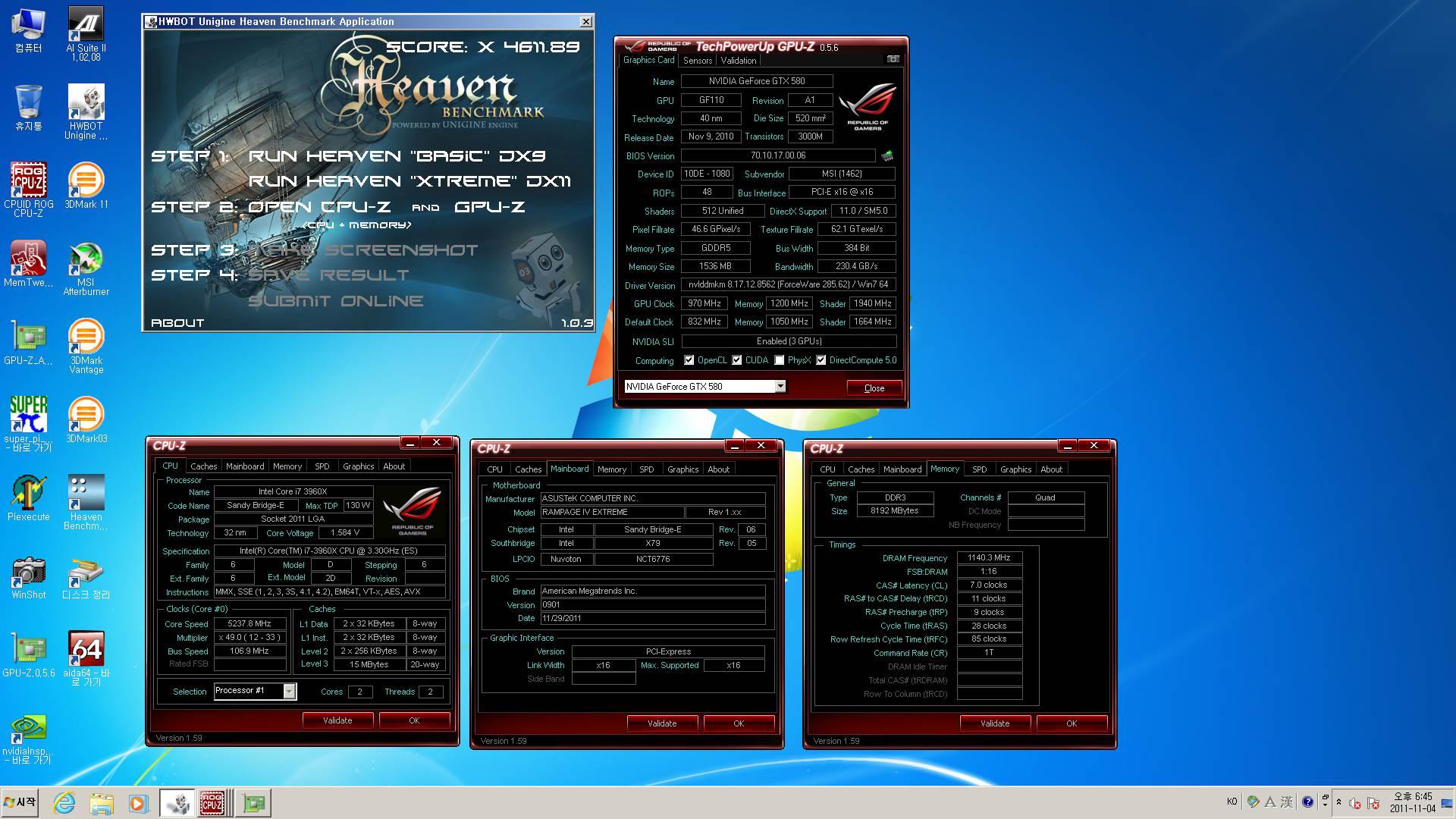Click OK in the Mainboard CPU-Z window
1456x819 pixels.
click(739, 723)
